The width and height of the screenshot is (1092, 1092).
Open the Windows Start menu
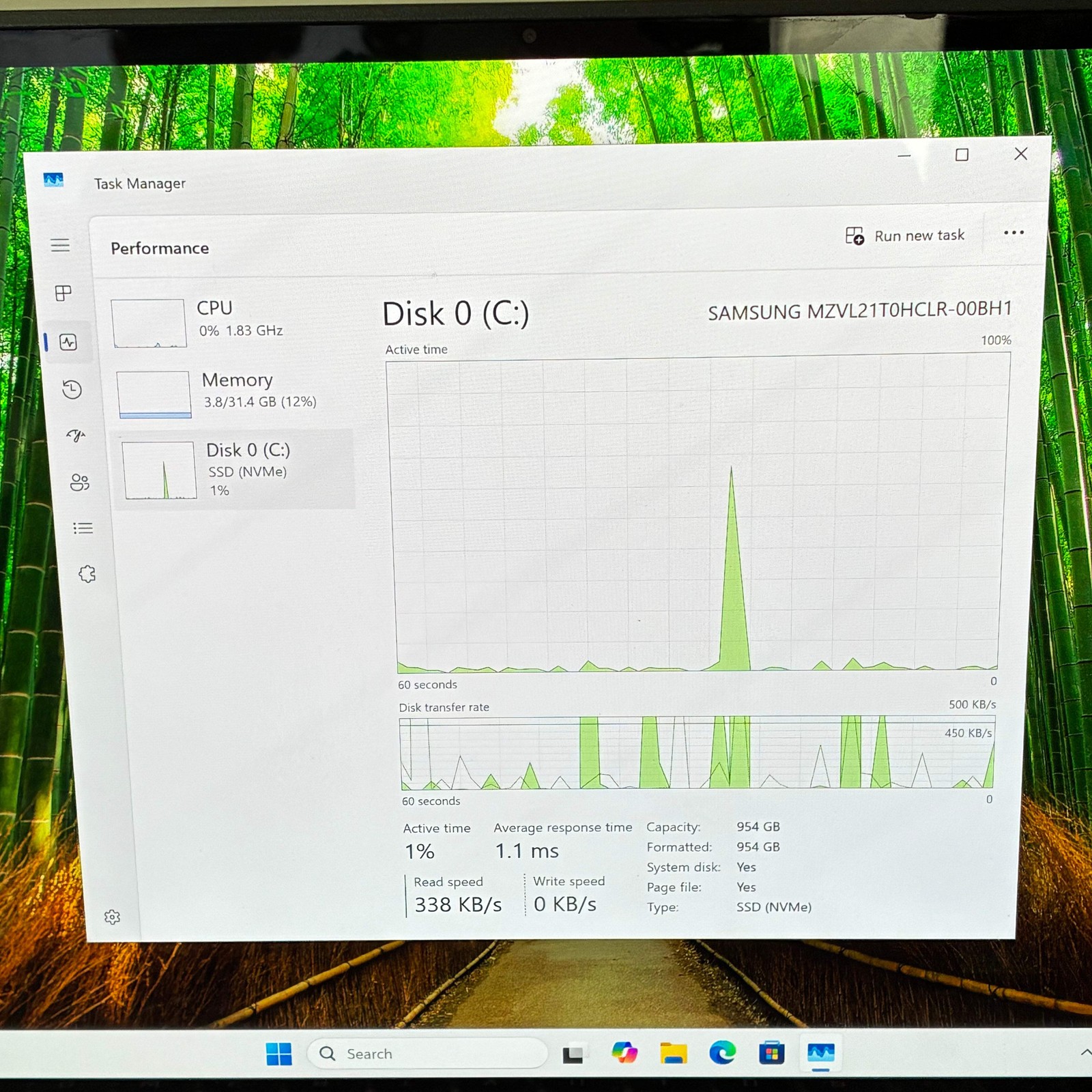click(x=278, y=1054)
